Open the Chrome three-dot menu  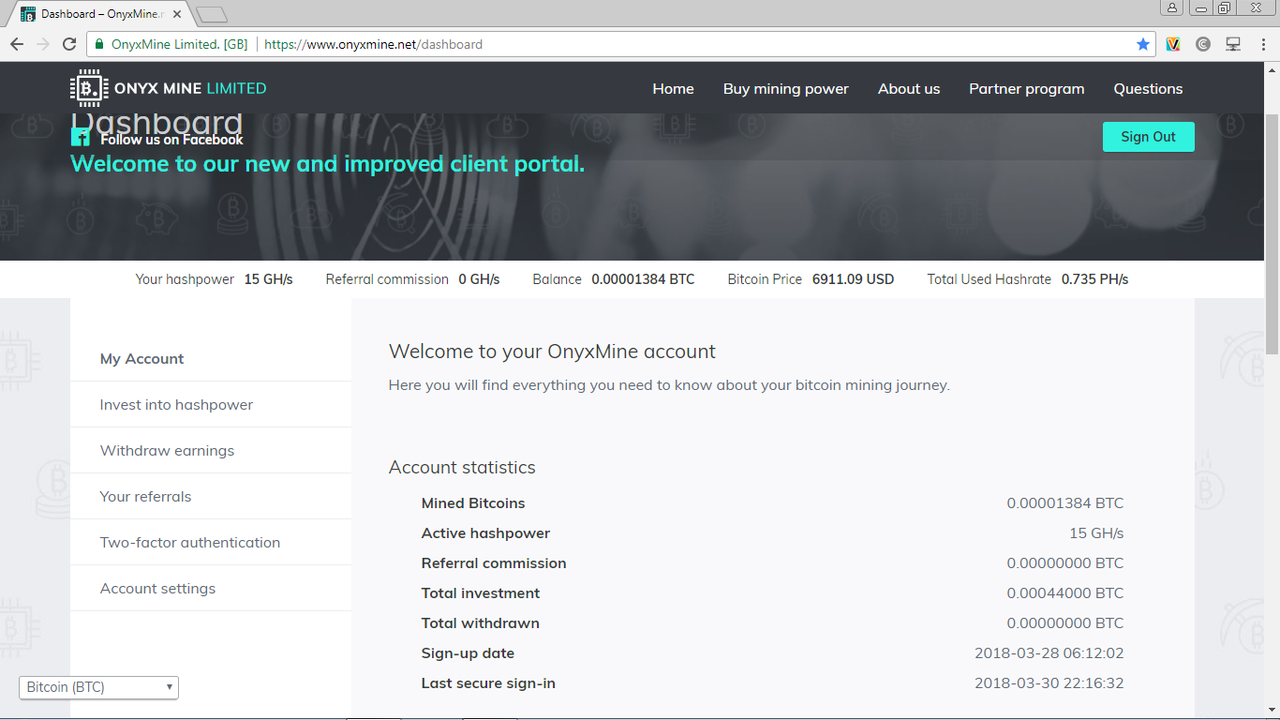1262,44
